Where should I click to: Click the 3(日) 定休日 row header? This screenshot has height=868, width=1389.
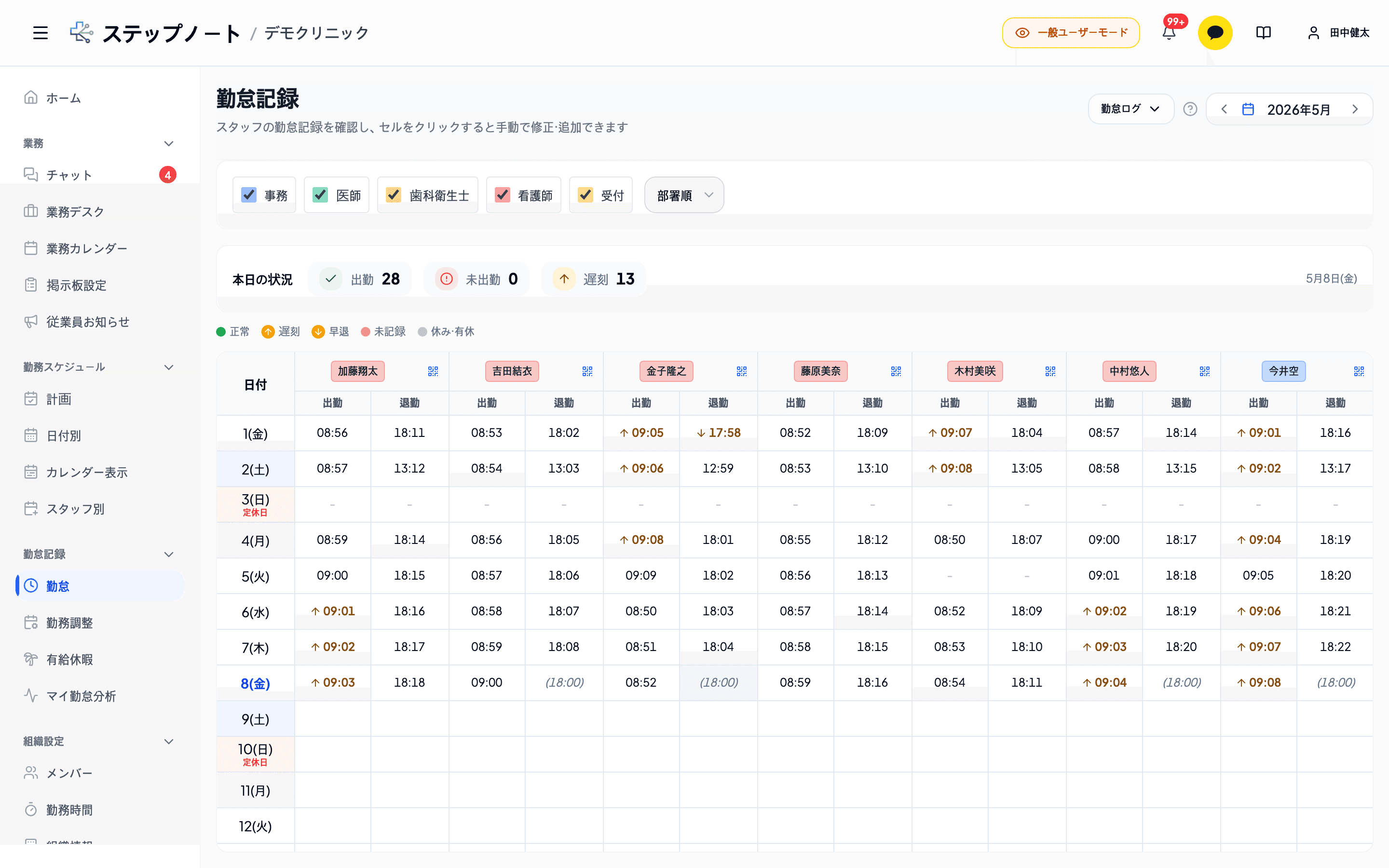256,504
